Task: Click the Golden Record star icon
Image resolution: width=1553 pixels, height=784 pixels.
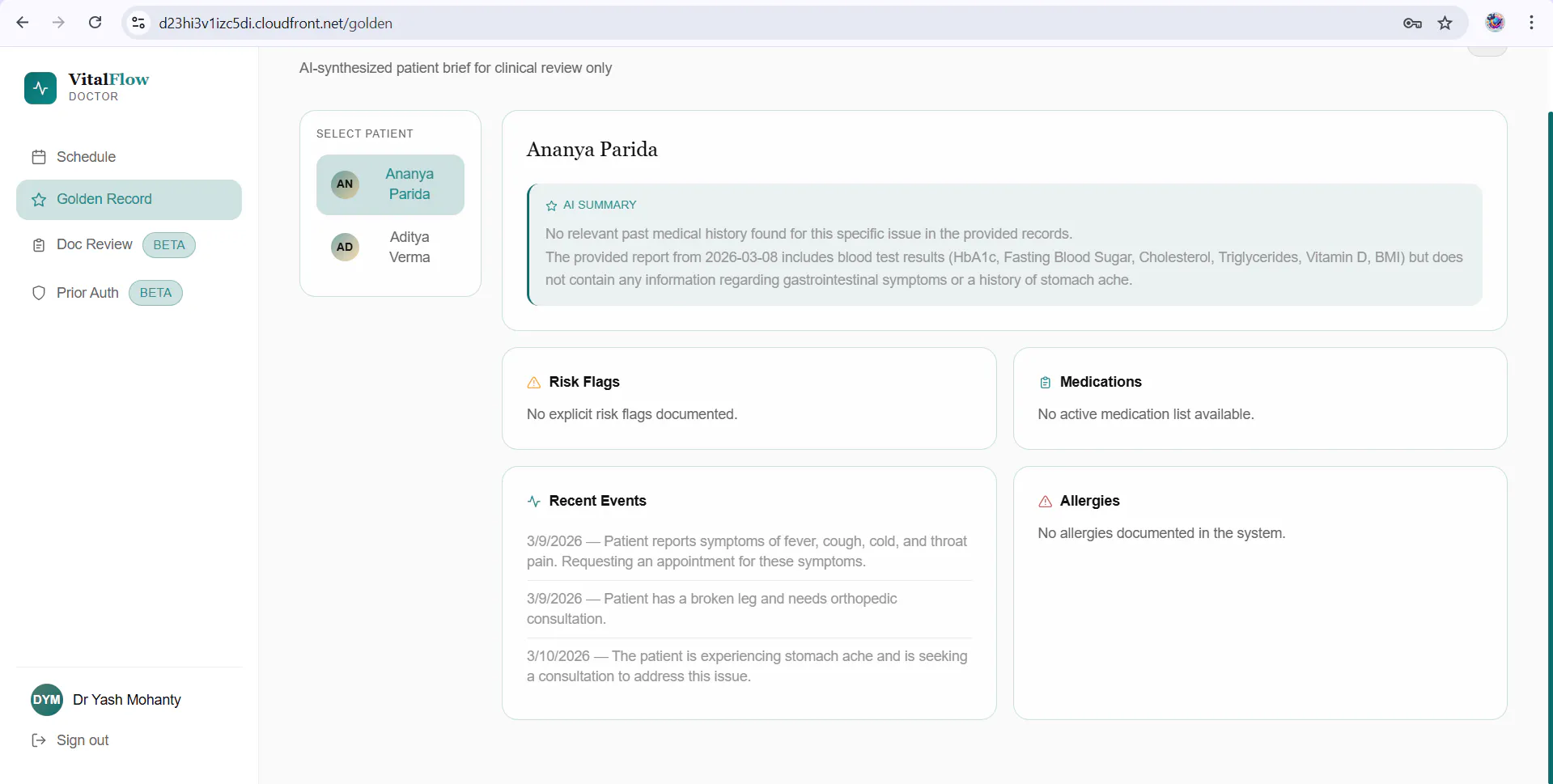Action: (x=39, y=200)
